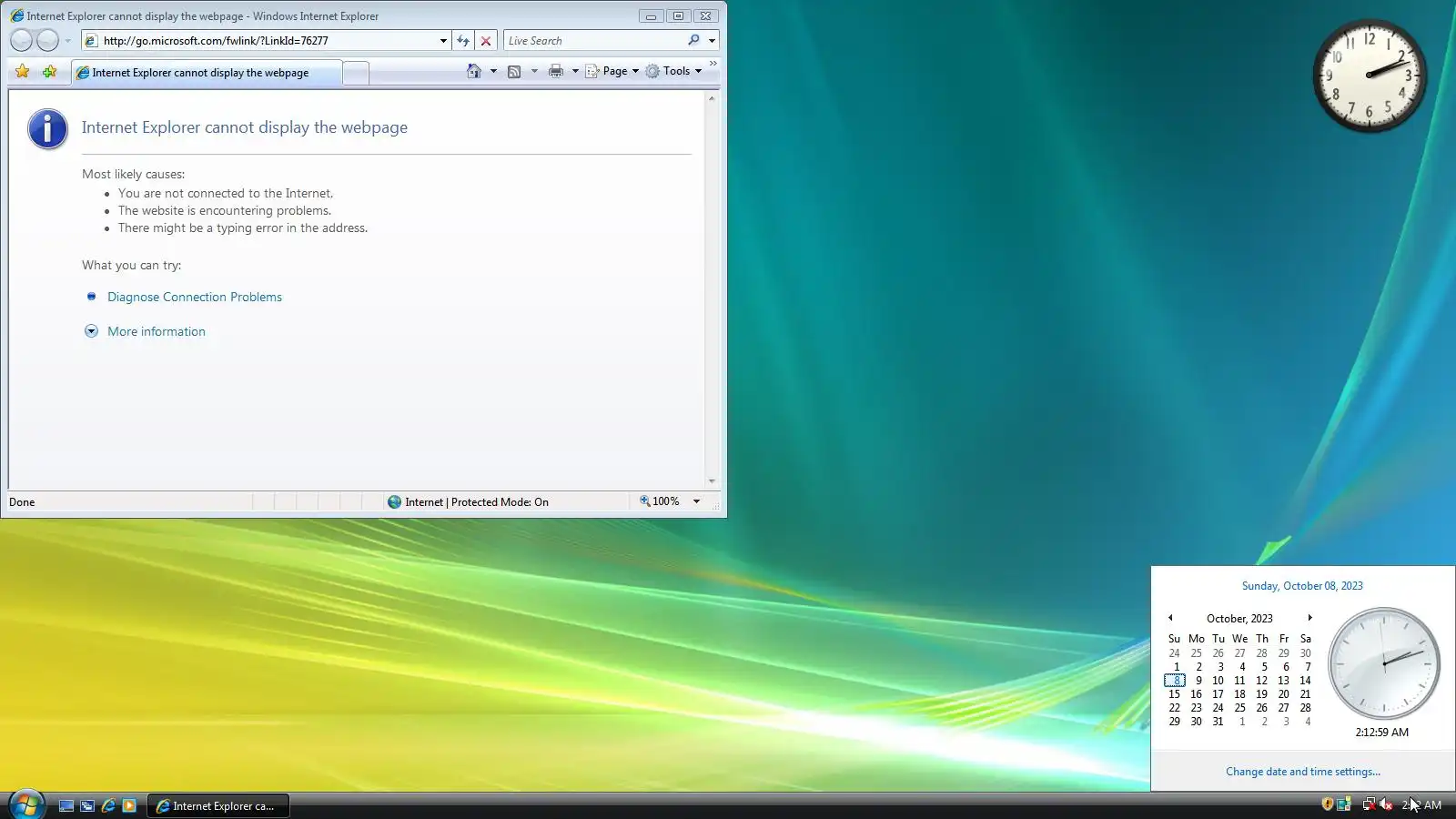Click the RSS Feeds icon

(x=514, y=71)
